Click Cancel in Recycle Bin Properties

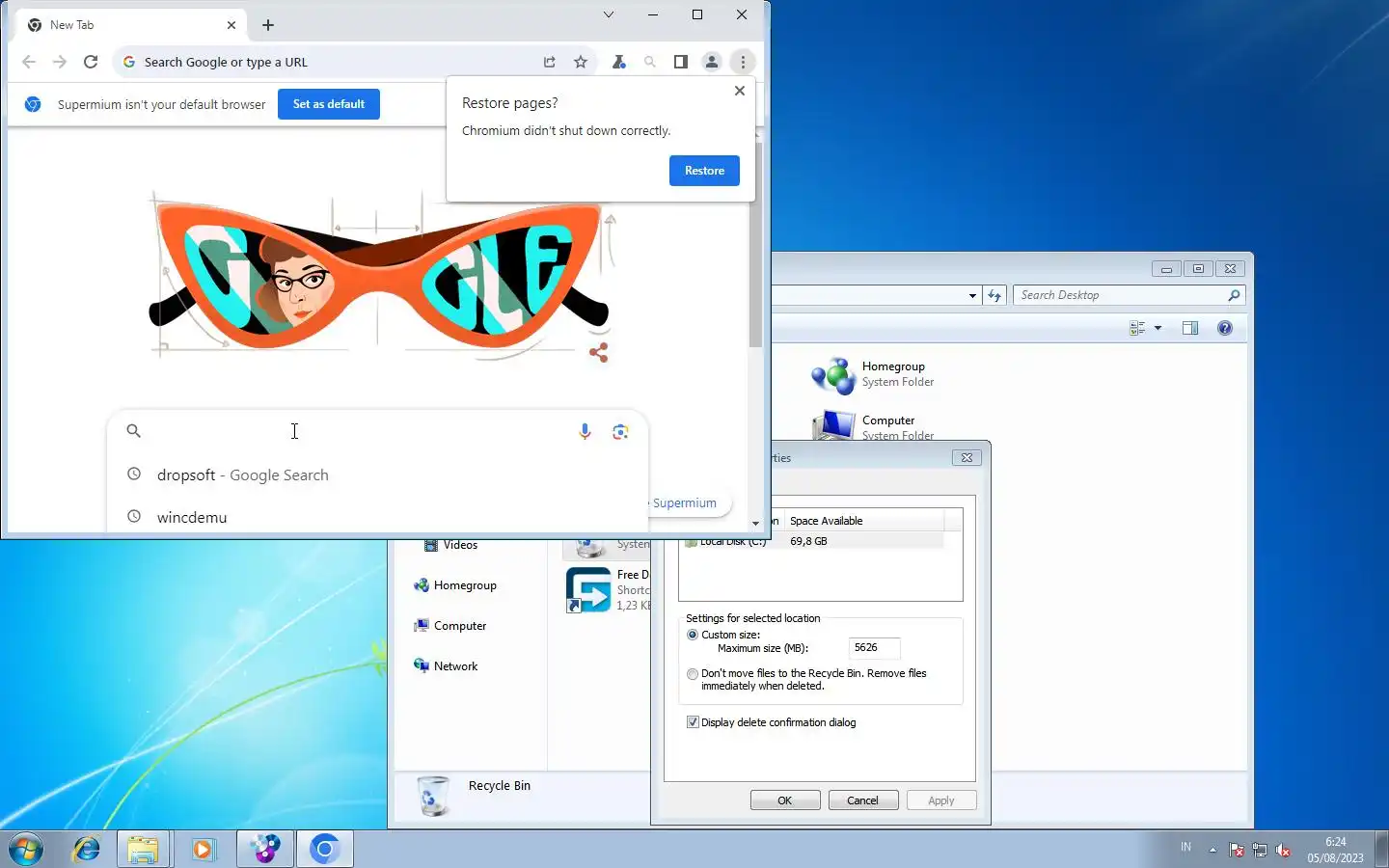(x=863, y=800)
